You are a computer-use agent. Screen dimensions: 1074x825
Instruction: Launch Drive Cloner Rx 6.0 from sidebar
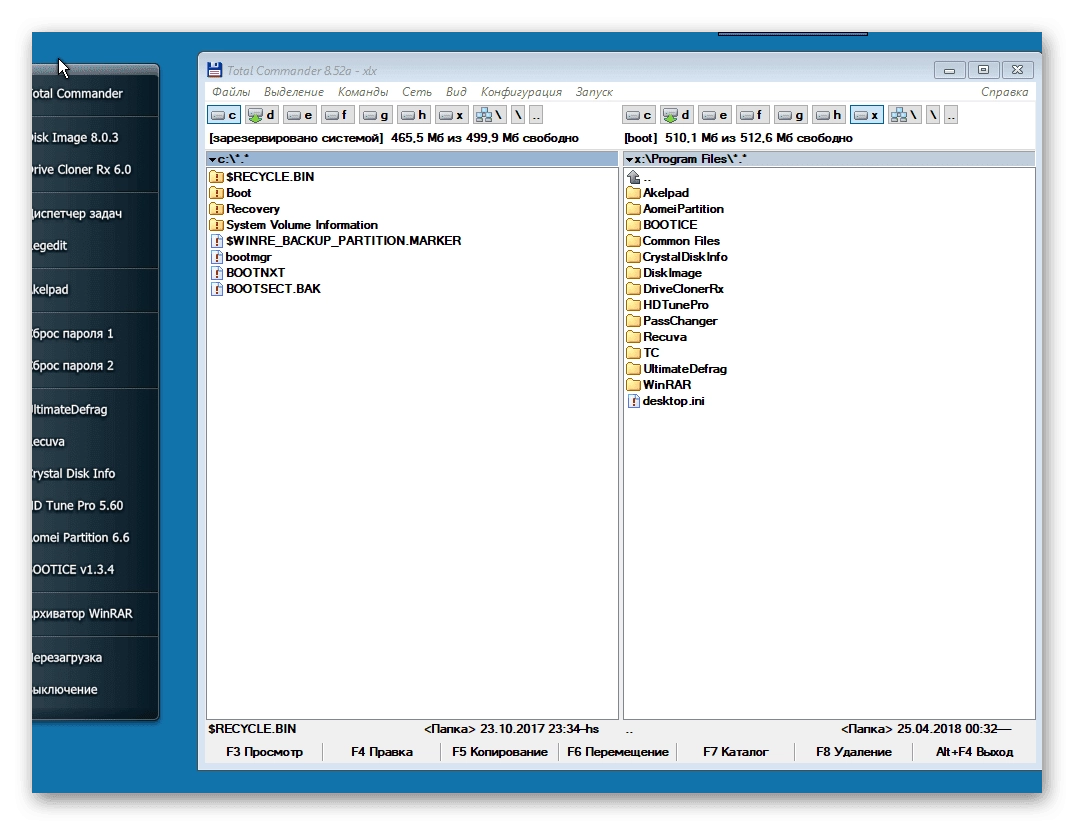coord(83,170)
